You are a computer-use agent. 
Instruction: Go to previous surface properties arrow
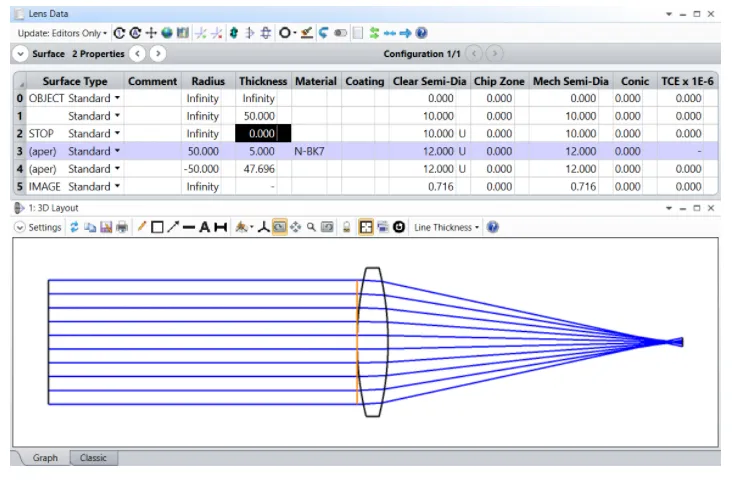click(x=138, y=54)
